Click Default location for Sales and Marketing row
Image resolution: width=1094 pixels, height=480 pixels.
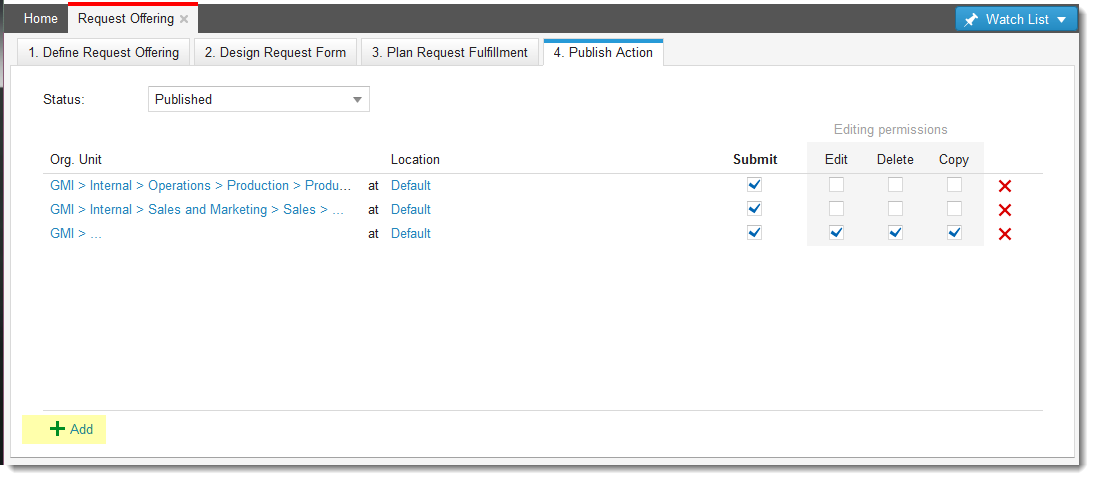[410, 209]
